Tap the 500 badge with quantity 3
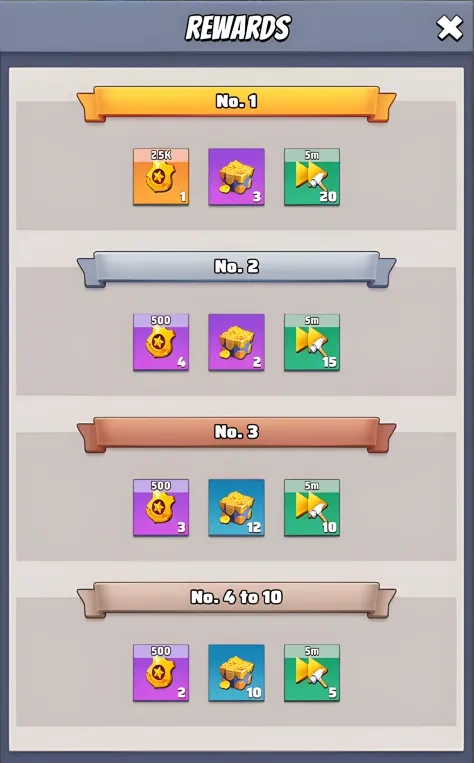This screenshot has height=763, width=474. coord(161,508)
